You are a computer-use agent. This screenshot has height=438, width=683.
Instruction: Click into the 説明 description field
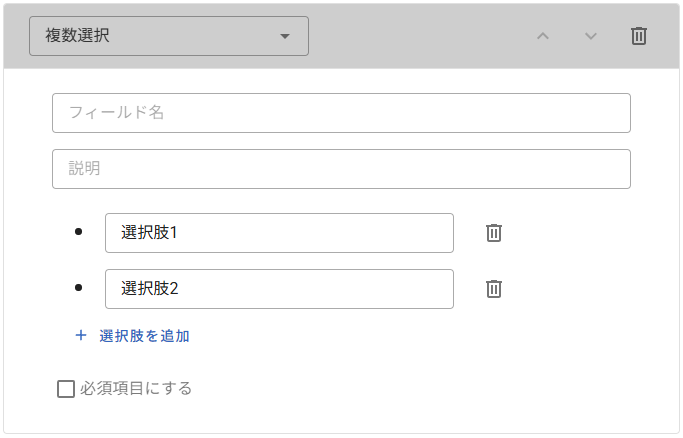pos(341,169)
